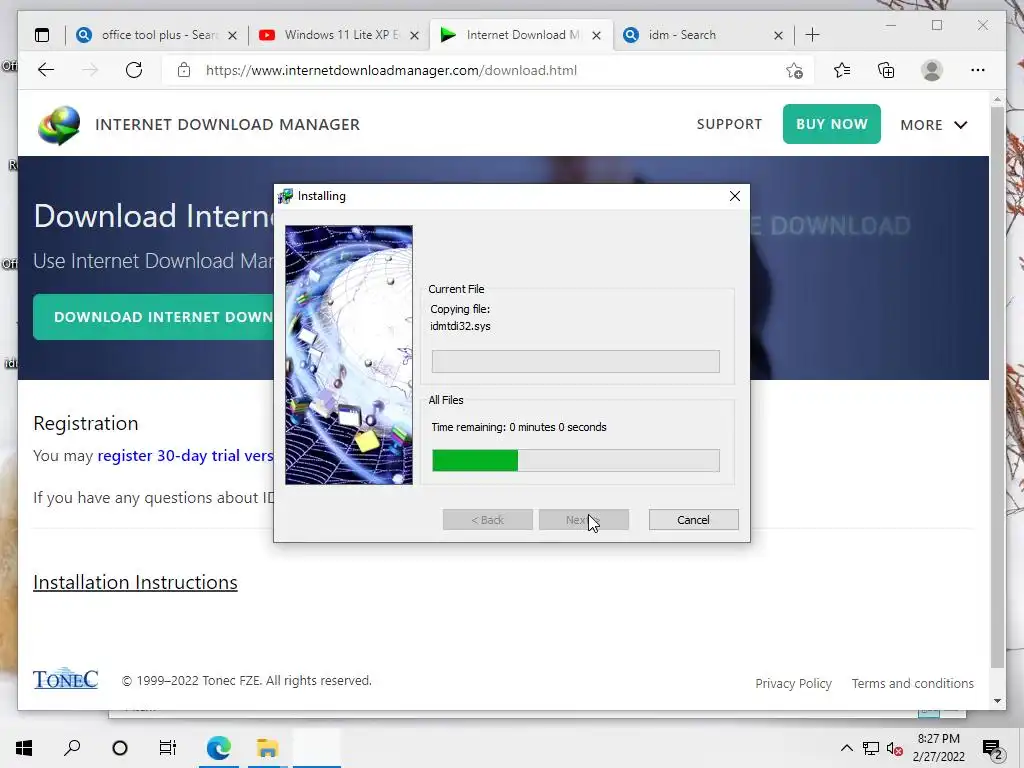Open the Installation Instructions link

(135, 583)
